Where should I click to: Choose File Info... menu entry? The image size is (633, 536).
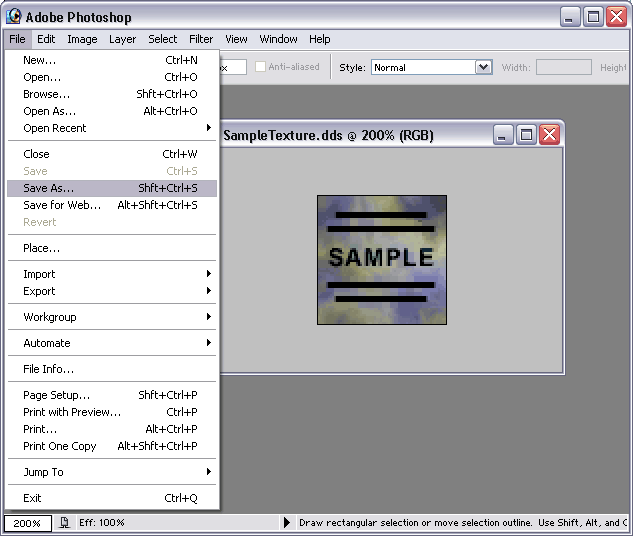point(112,369)
